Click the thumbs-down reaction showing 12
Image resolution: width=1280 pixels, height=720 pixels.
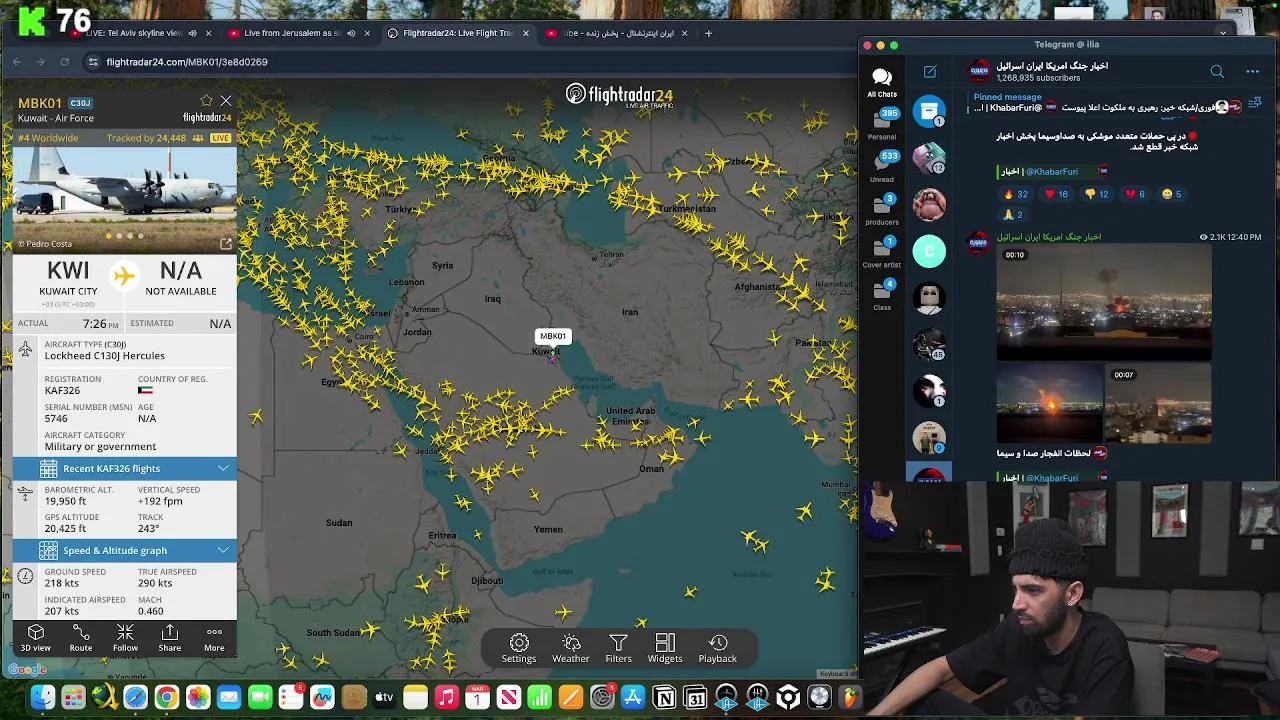(1097, 194)
